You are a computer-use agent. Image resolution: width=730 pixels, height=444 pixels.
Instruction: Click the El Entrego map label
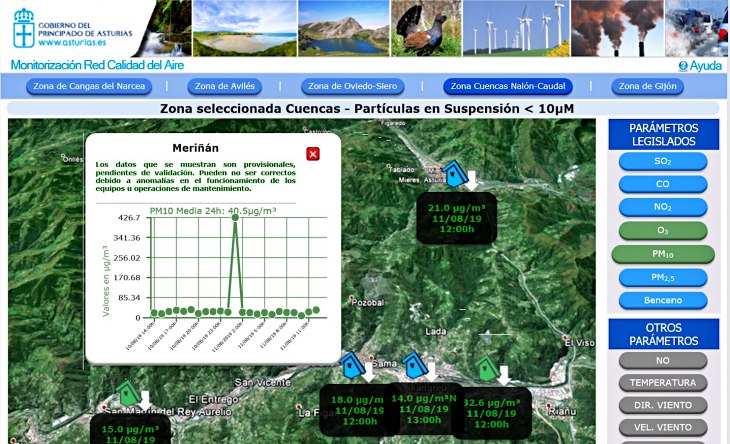pos(213,399)
